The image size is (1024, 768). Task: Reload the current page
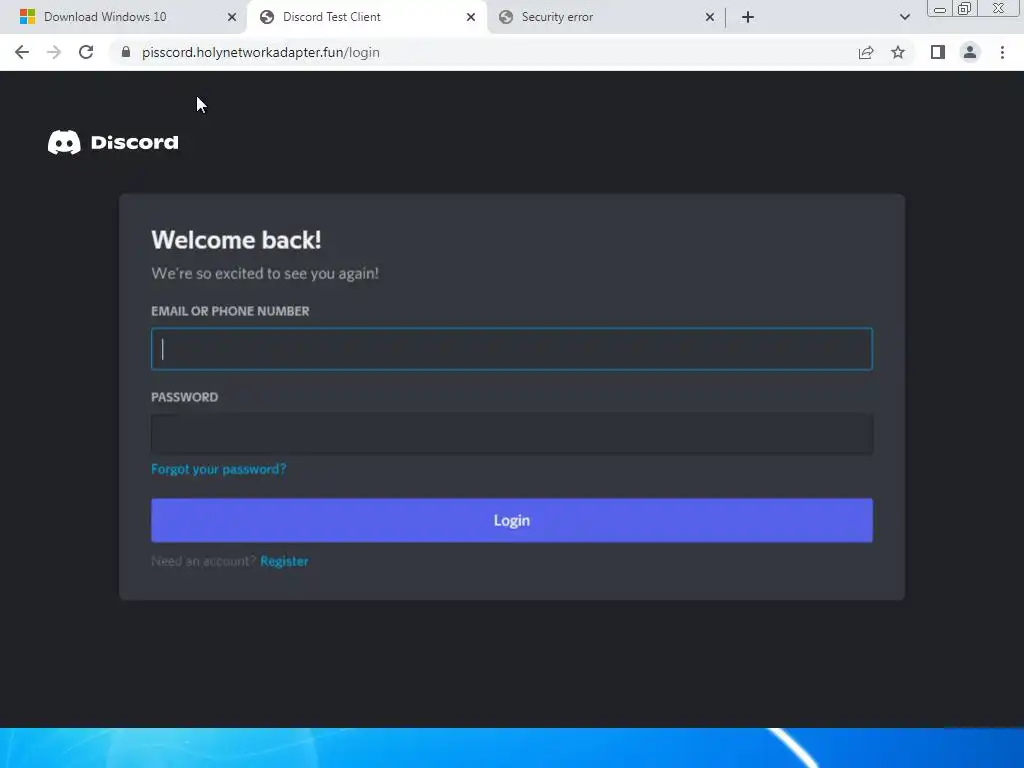(x=86, y=52)
